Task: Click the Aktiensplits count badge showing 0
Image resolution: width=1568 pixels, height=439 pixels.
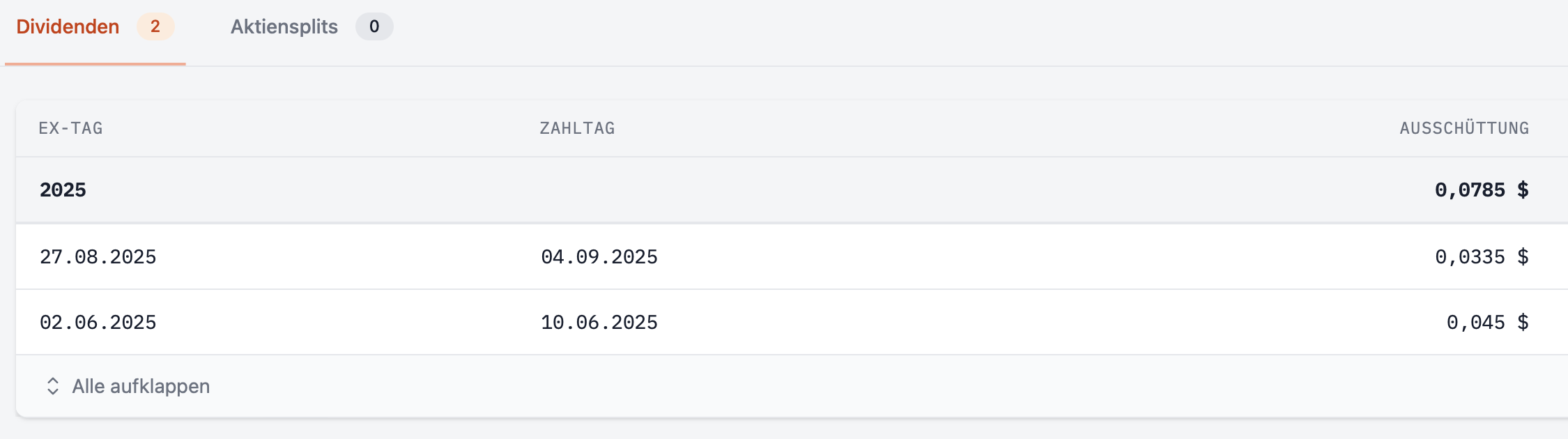Action: pos(374,27)
